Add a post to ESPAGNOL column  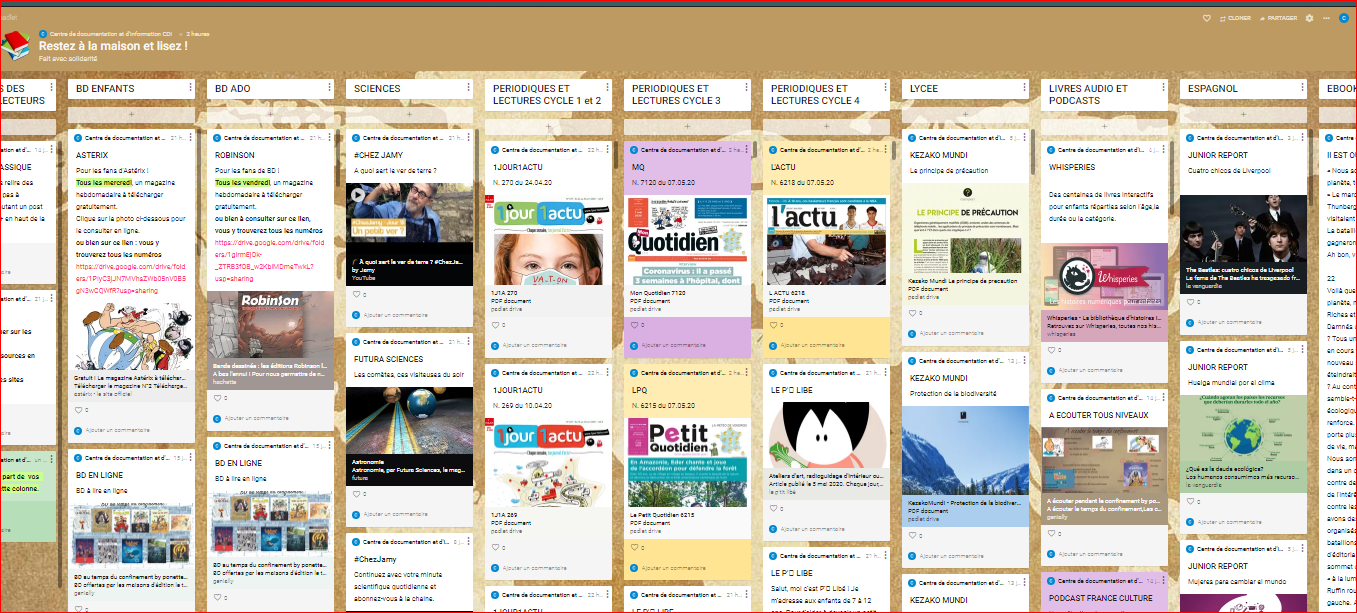[1243, 115]
